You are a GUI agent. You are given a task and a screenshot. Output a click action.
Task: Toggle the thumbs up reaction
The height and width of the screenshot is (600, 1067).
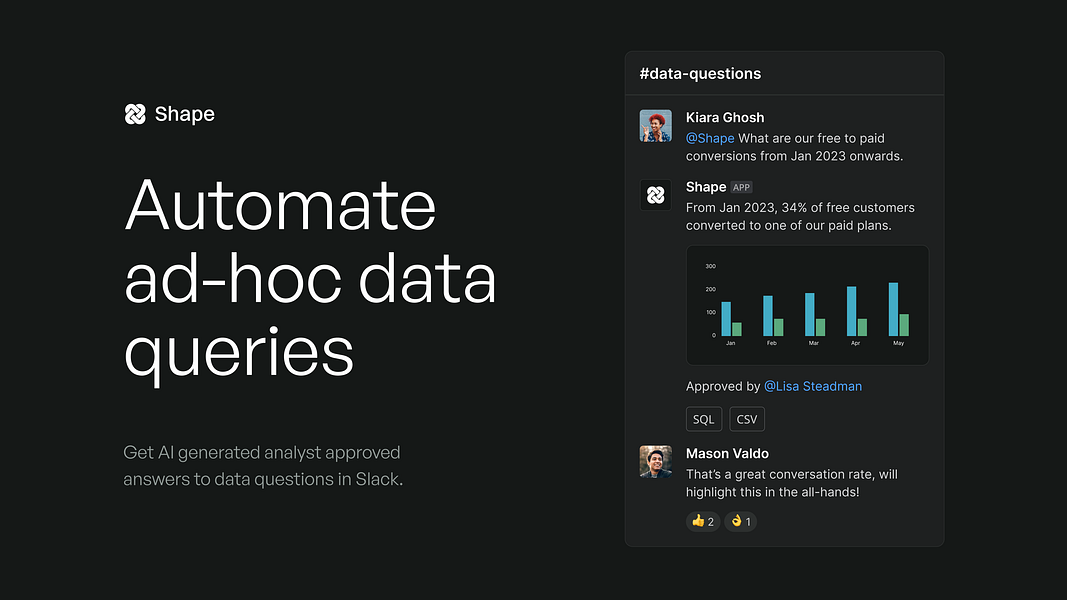click(x=703, y=522)
